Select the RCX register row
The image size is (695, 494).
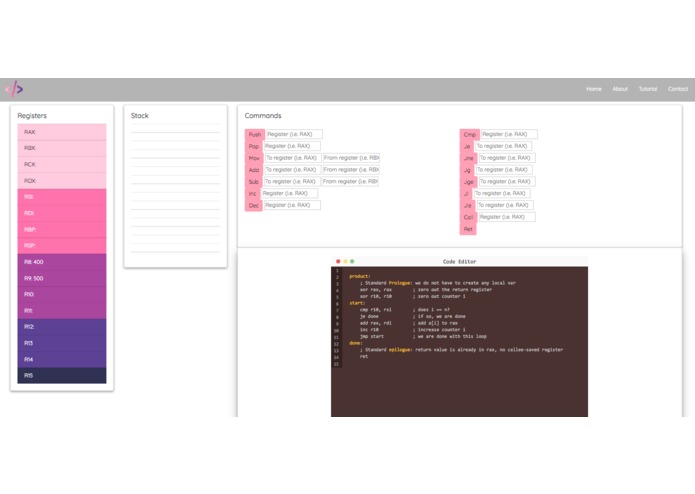coord(62,164)
